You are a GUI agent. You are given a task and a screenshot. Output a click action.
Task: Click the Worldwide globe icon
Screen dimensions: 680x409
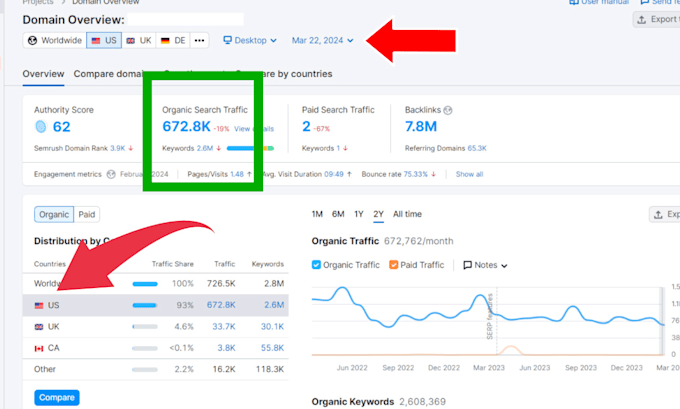coord(33,40)
